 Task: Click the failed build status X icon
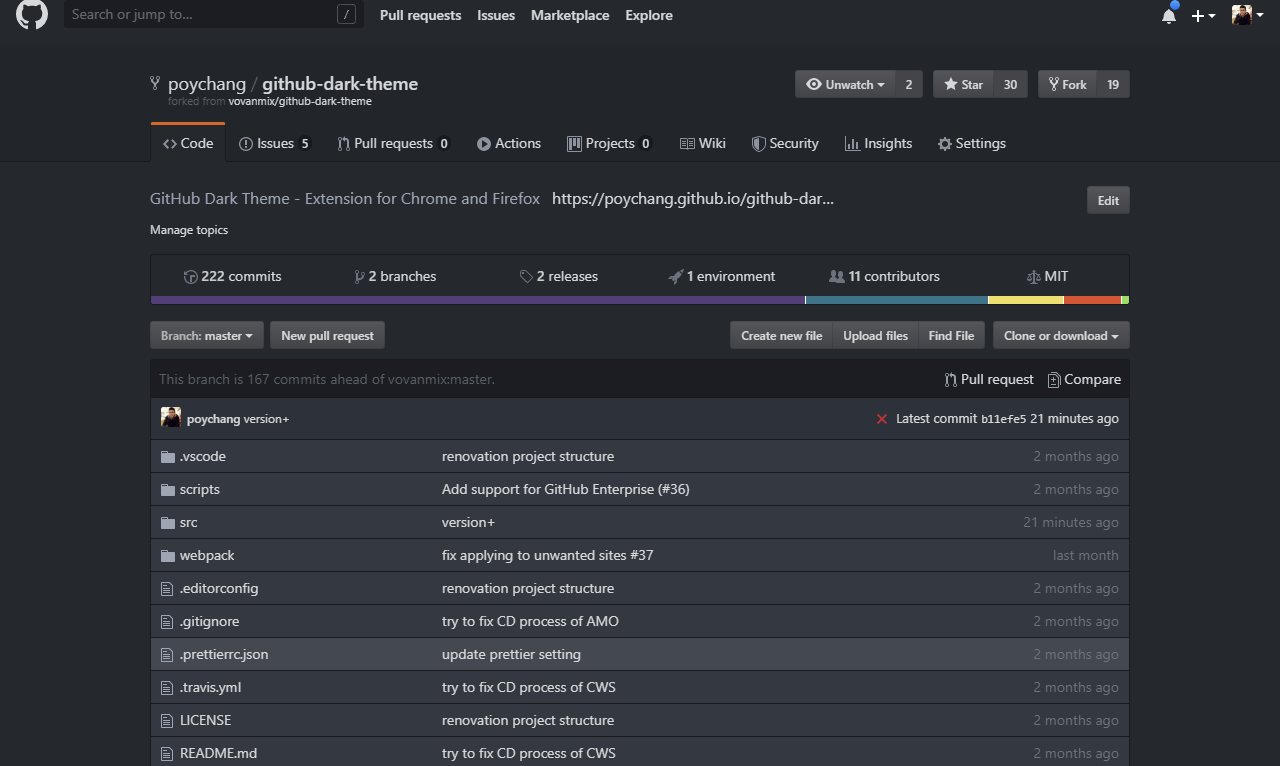coord(881,419)
